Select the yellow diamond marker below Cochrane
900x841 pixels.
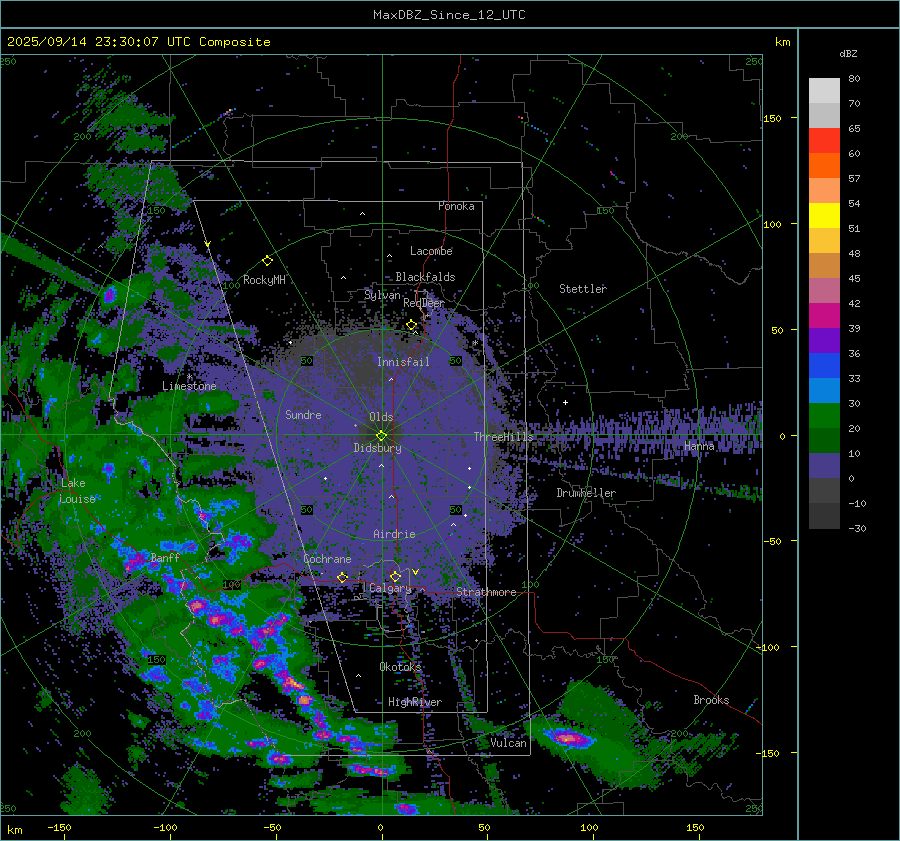coord(342,577)
